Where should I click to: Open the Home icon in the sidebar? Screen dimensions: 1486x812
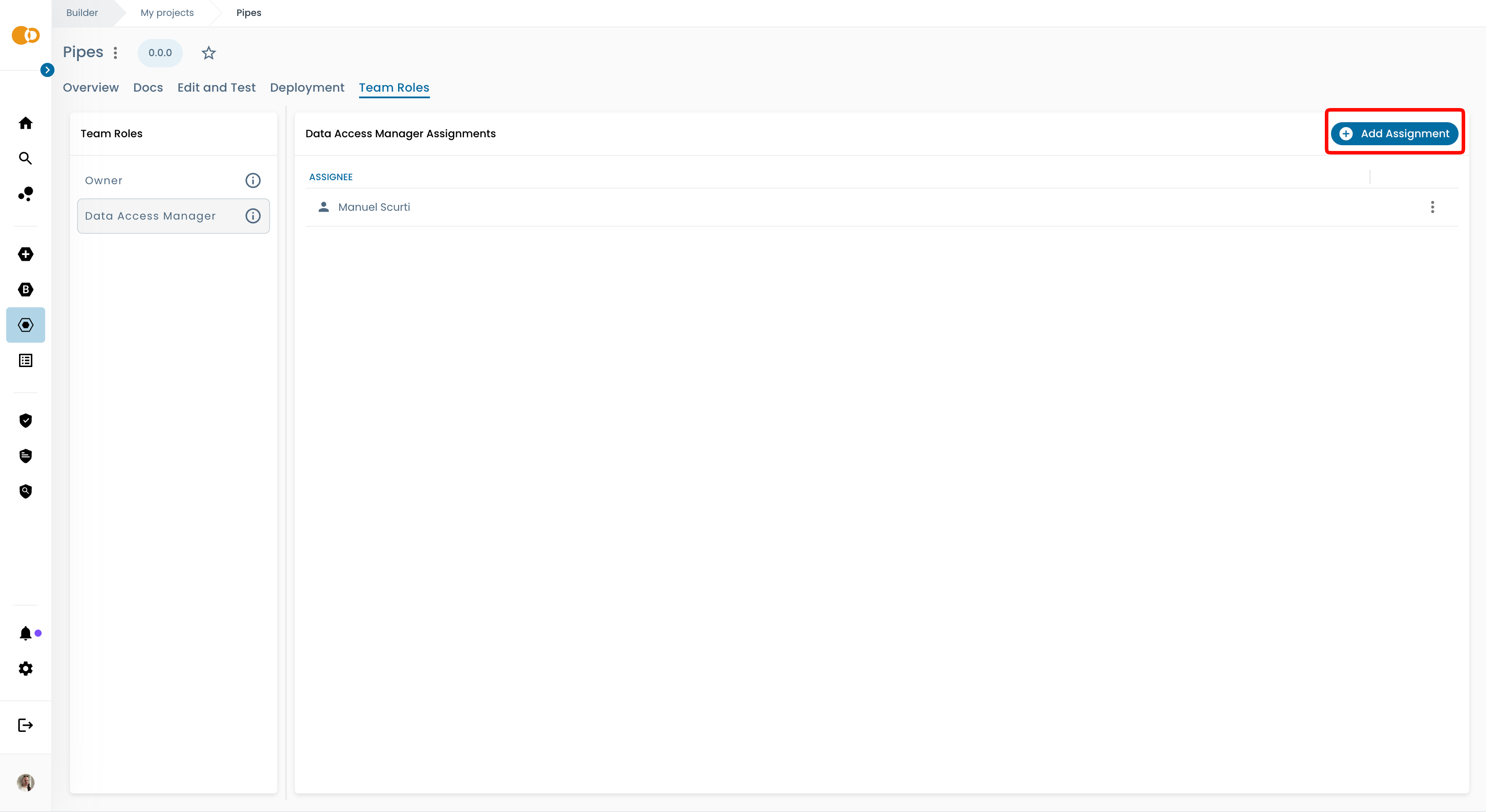(25, 123)
